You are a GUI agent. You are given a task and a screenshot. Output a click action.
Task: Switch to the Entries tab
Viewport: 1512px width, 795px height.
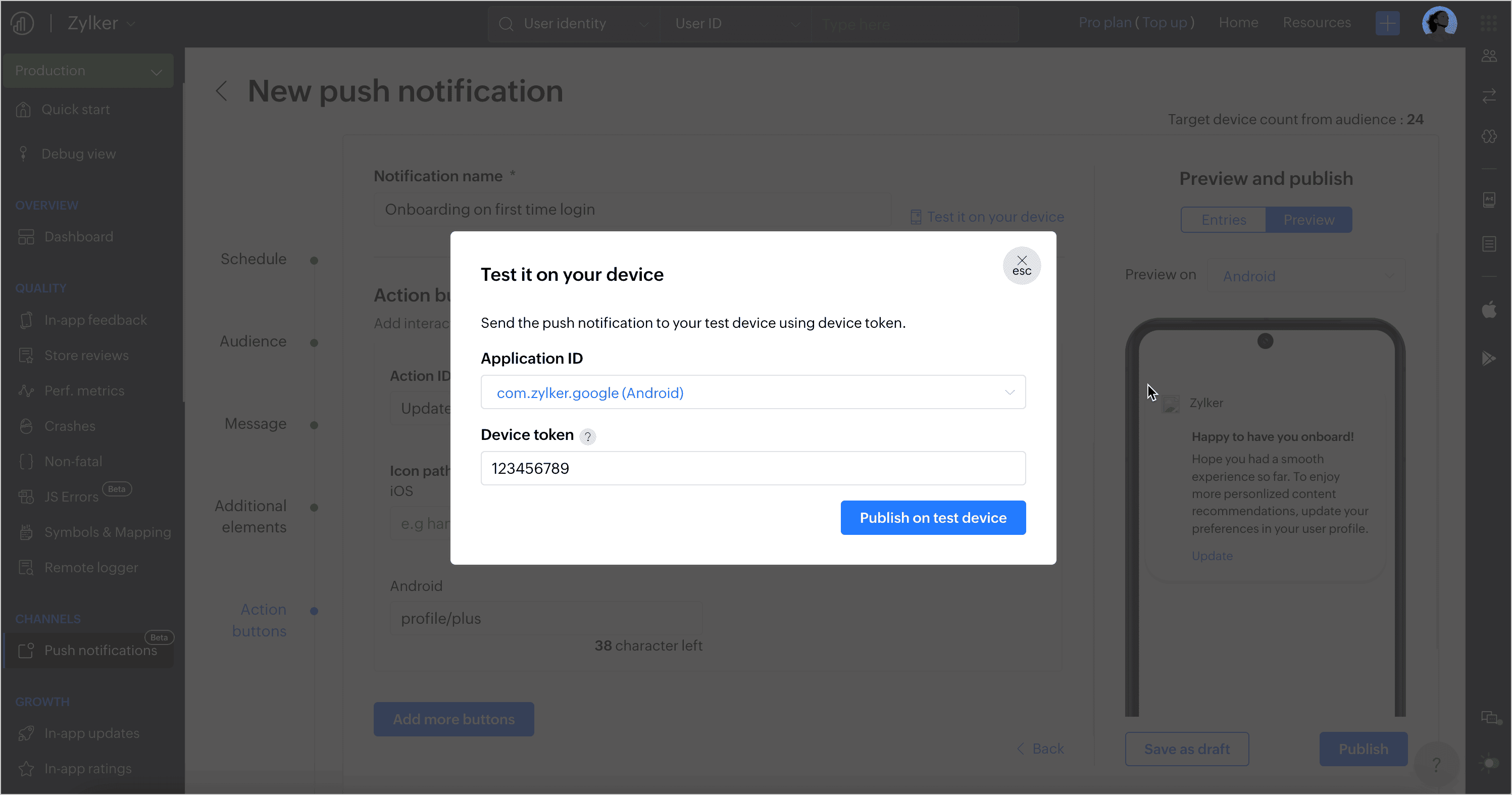[1223, 220]
